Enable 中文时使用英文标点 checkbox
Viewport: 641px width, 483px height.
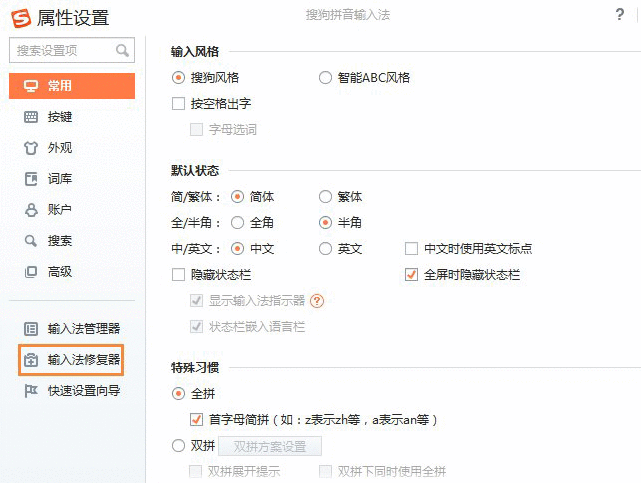click(411, 249)
